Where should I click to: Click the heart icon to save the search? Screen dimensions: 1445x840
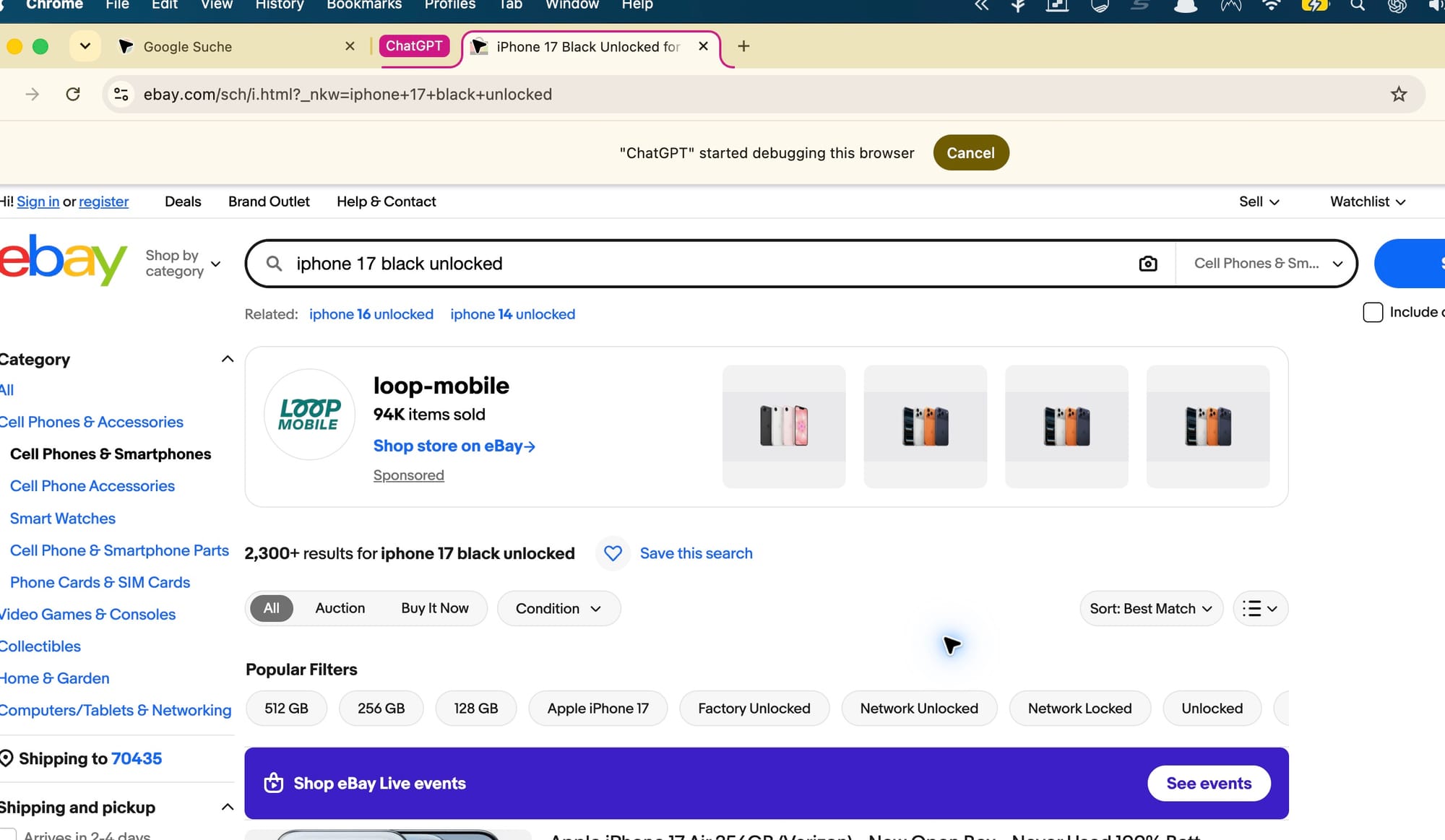[613, 553]
